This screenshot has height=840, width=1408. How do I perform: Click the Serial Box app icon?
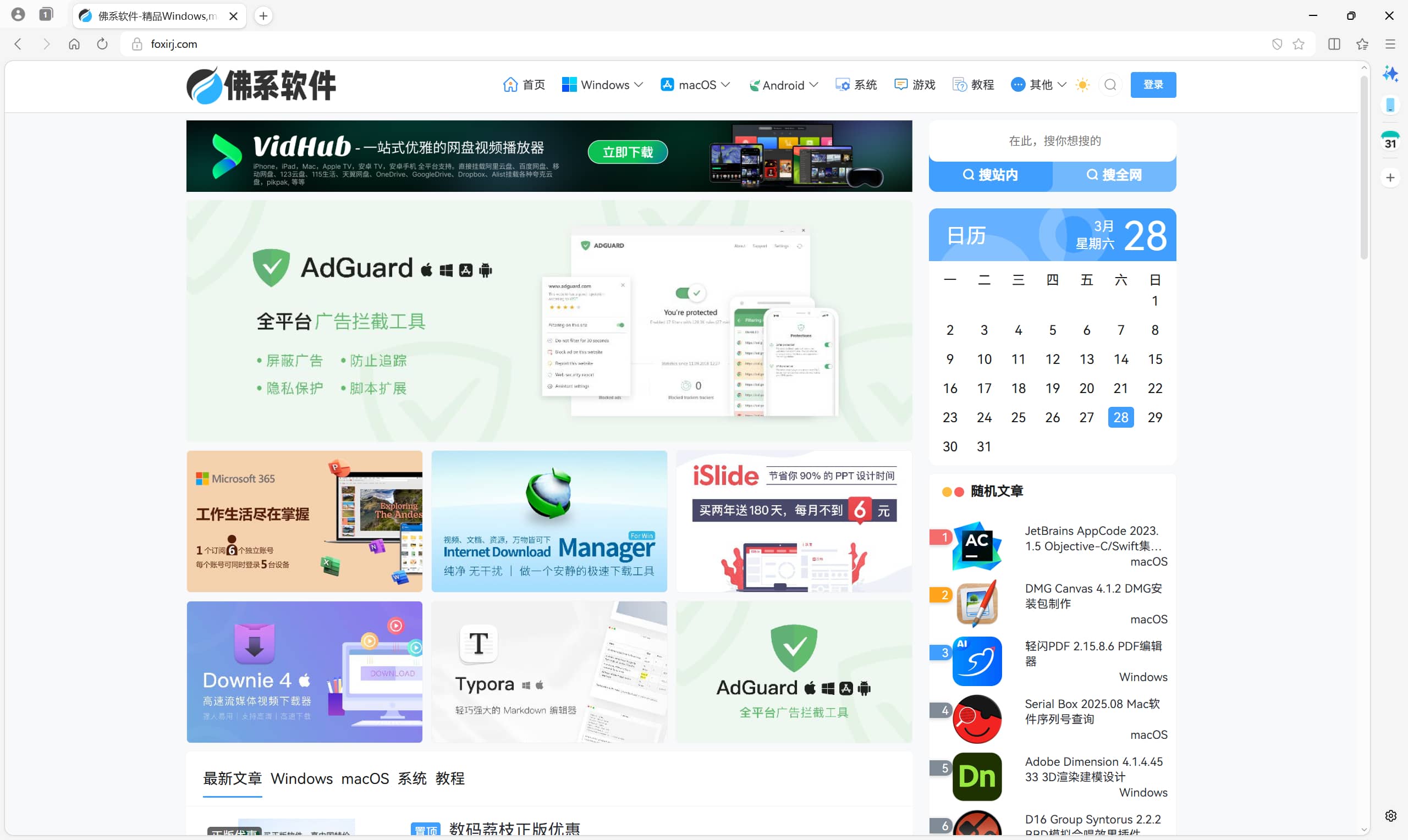click(x=977, y=719)
